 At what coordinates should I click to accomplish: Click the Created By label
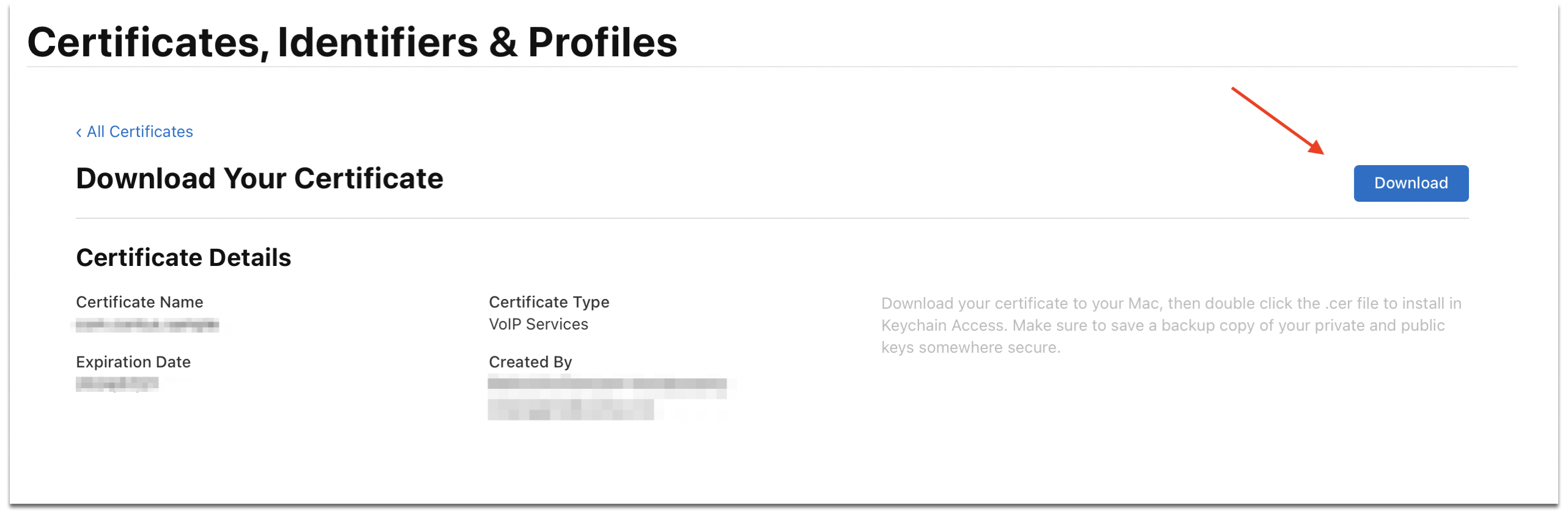click(530, 361)
